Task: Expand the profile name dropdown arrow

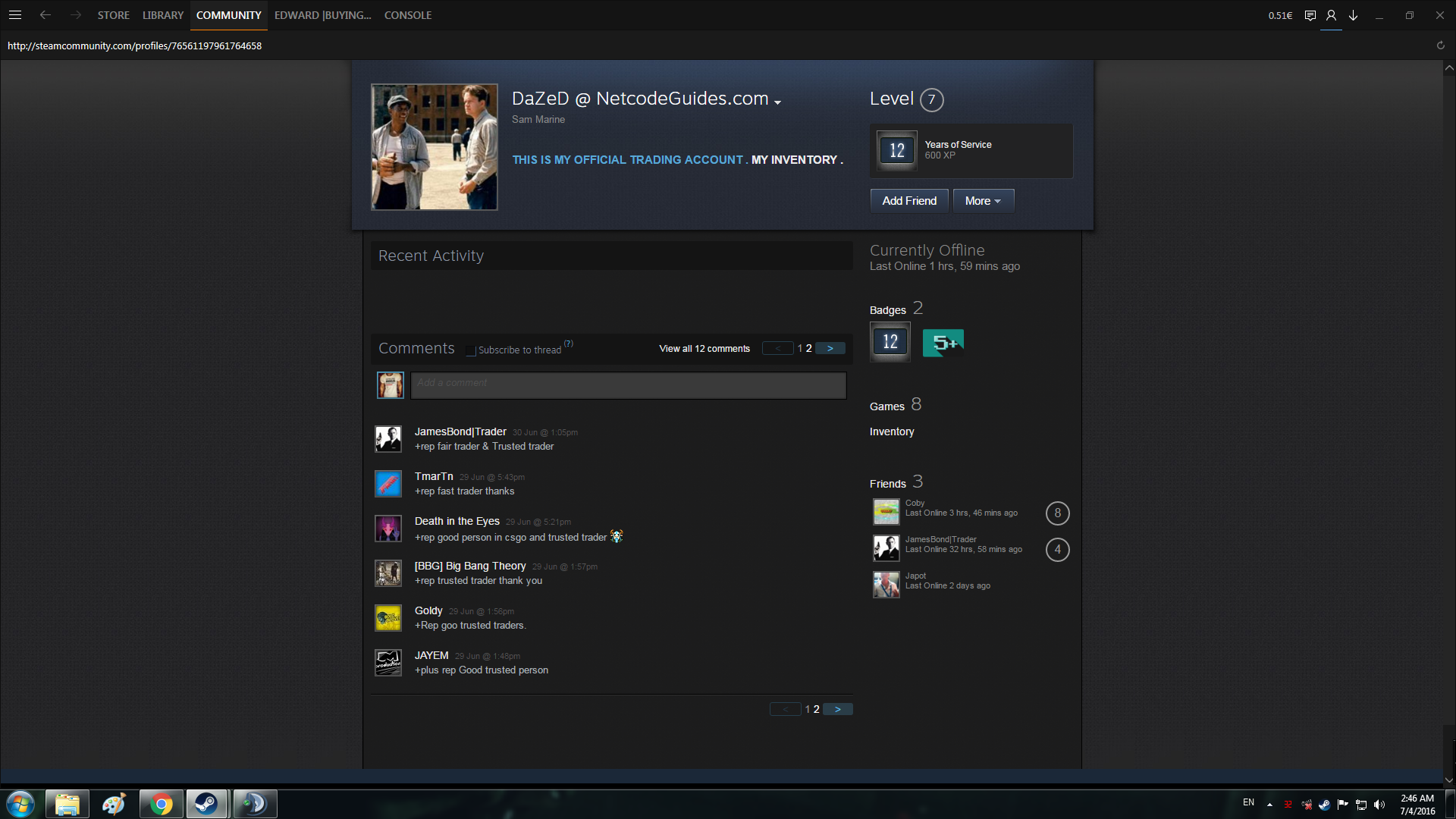Action: (777, 102)
